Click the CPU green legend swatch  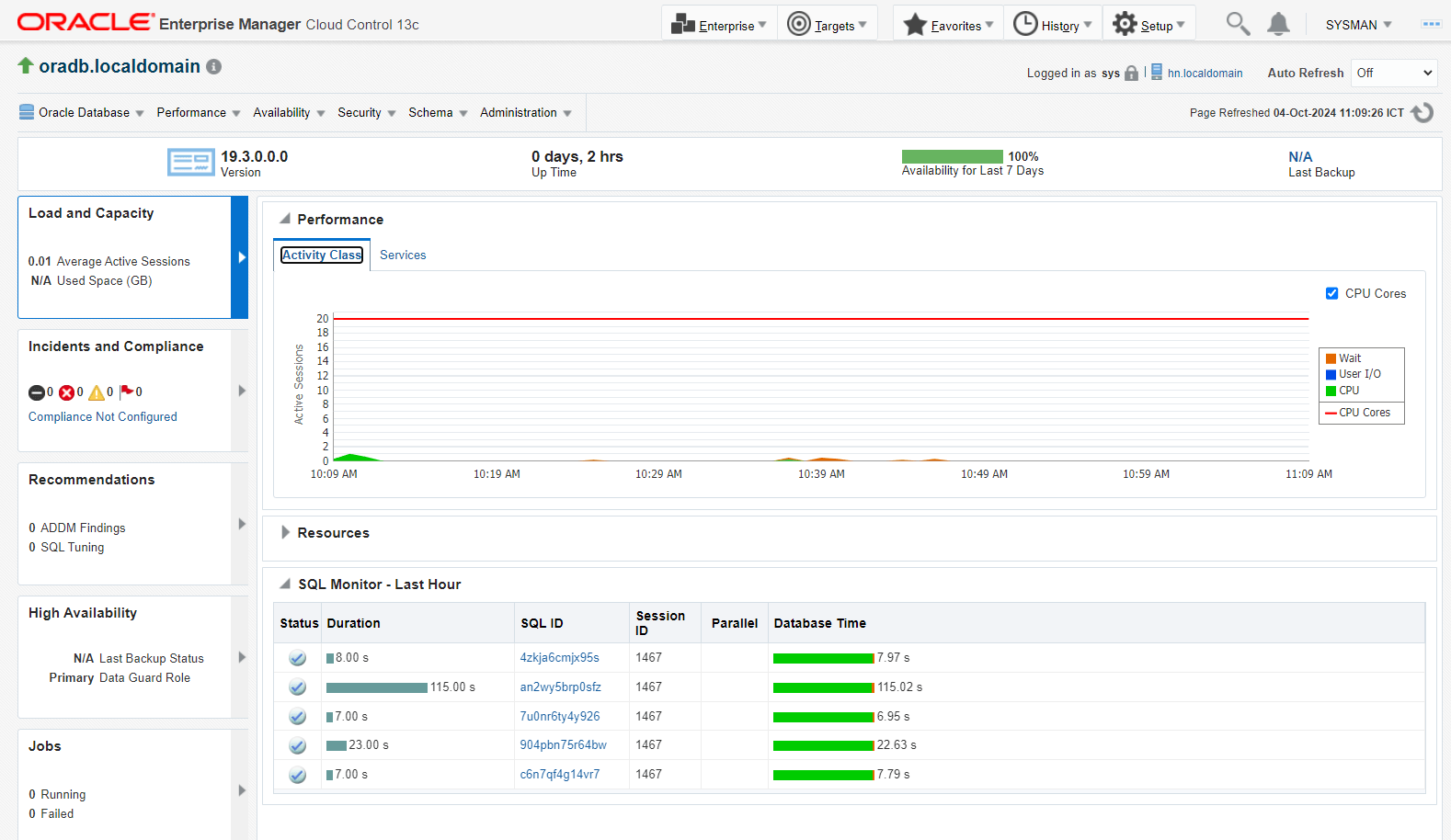pos(1331,391)
